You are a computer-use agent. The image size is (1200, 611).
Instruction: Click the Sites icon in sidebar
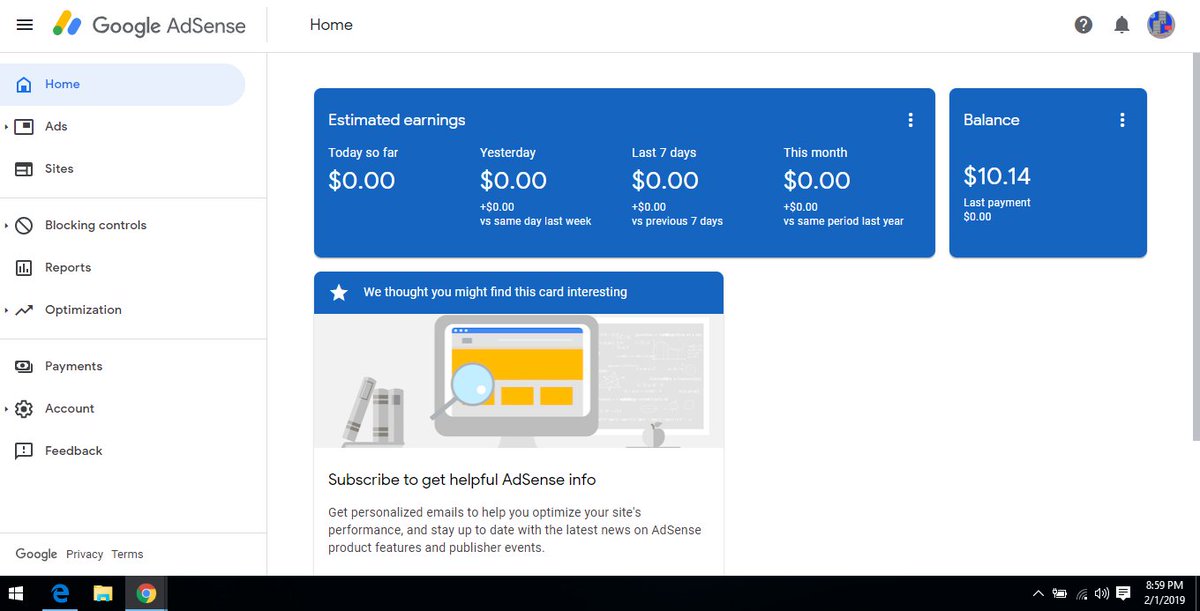(x=24, y=169)
